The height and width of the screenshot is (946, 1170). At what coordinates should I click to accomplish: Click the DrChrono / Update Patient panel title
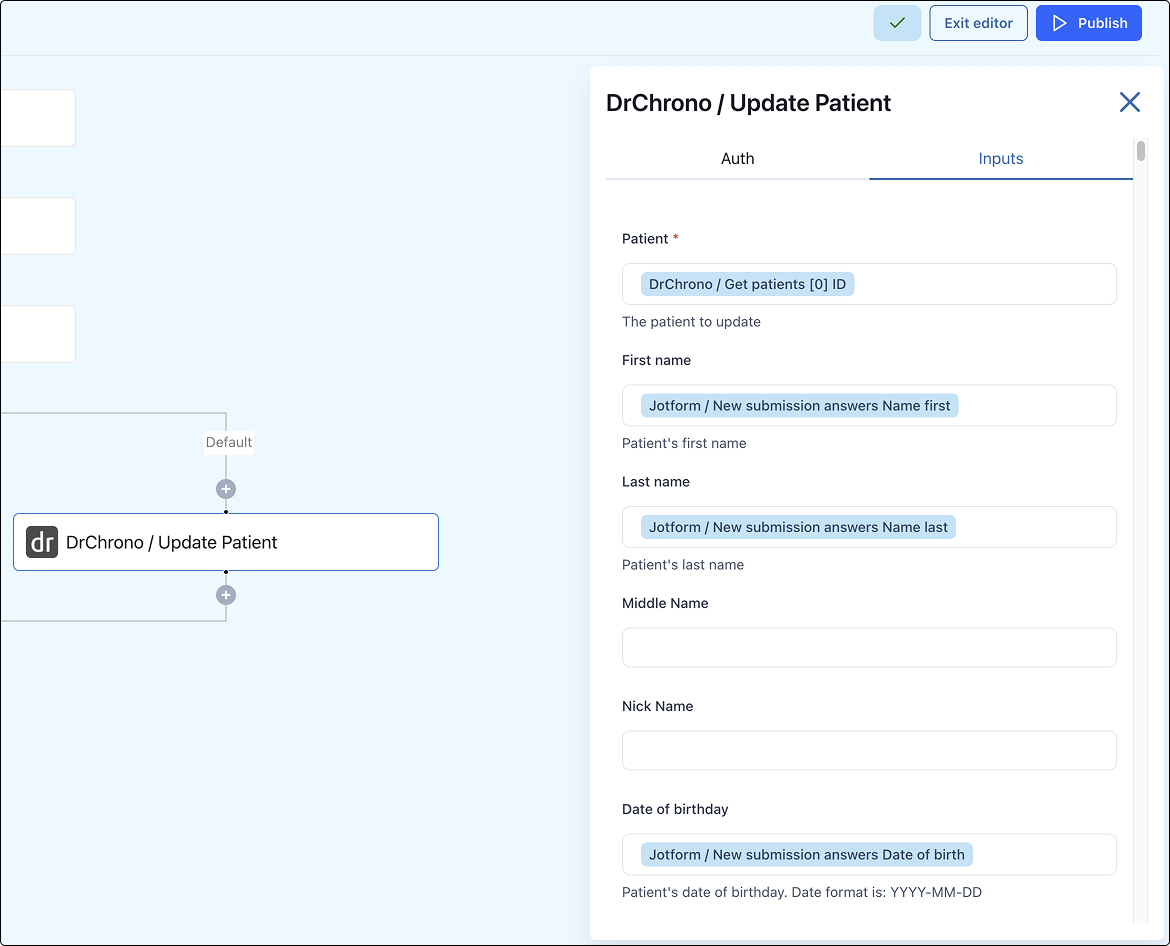748,103
